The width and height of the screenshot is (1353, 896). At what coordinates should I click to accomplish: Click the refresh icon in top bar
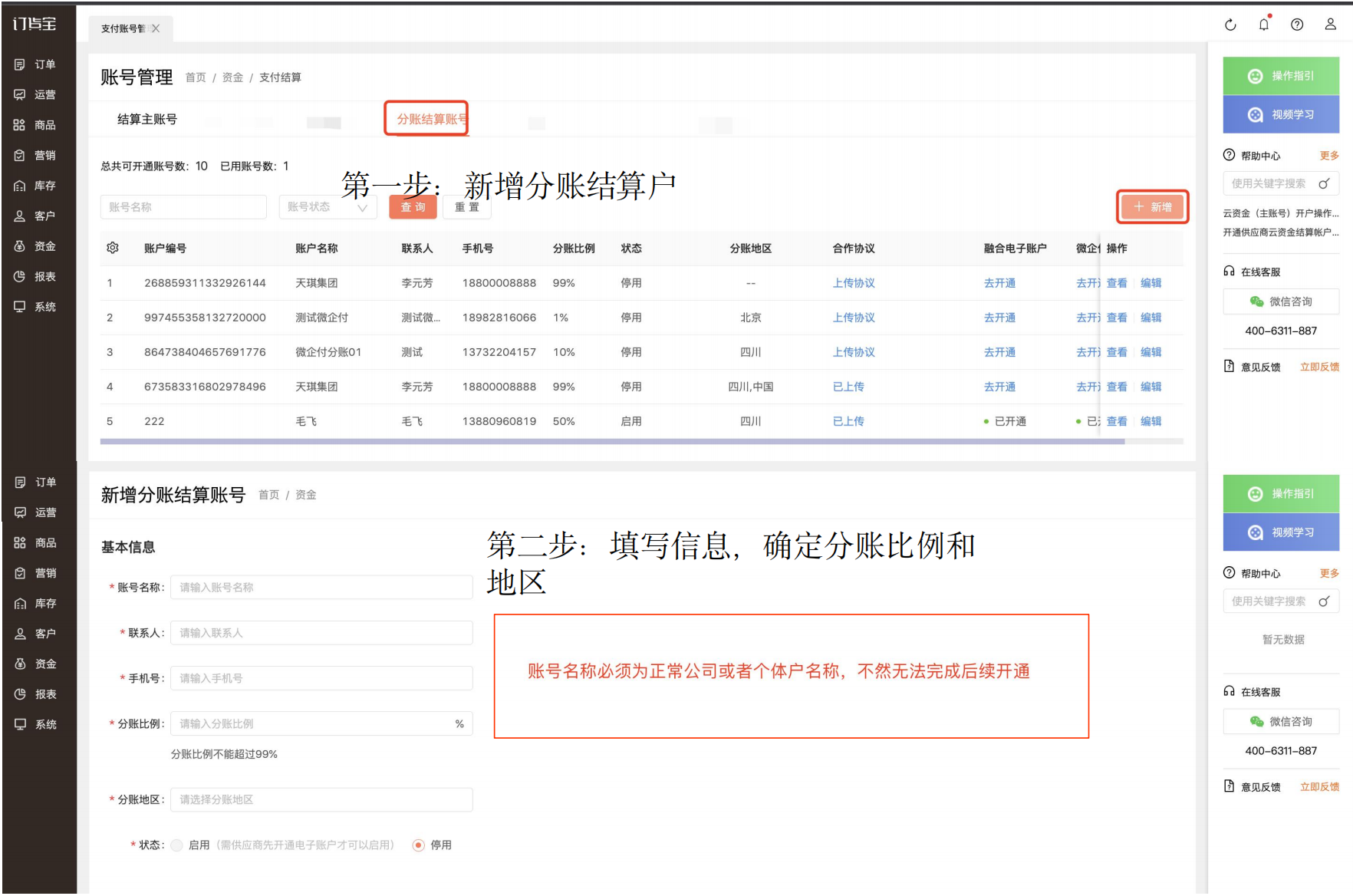[x=1230, y=25]
